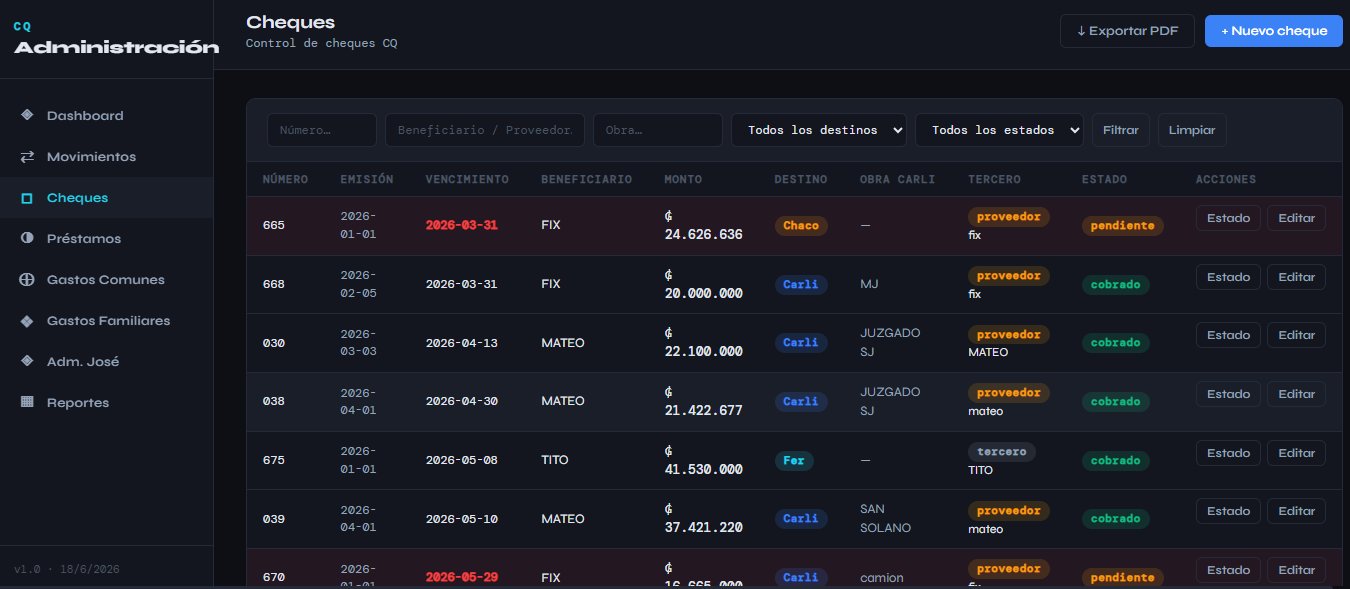
Task: Click the Dashboard diamond icon in sidebar
Action: (x=27, y=115)
